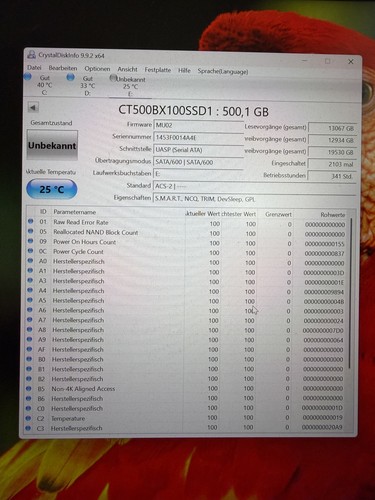Click status dot in row A3
375x500 pixels.
tap(30, 280)
